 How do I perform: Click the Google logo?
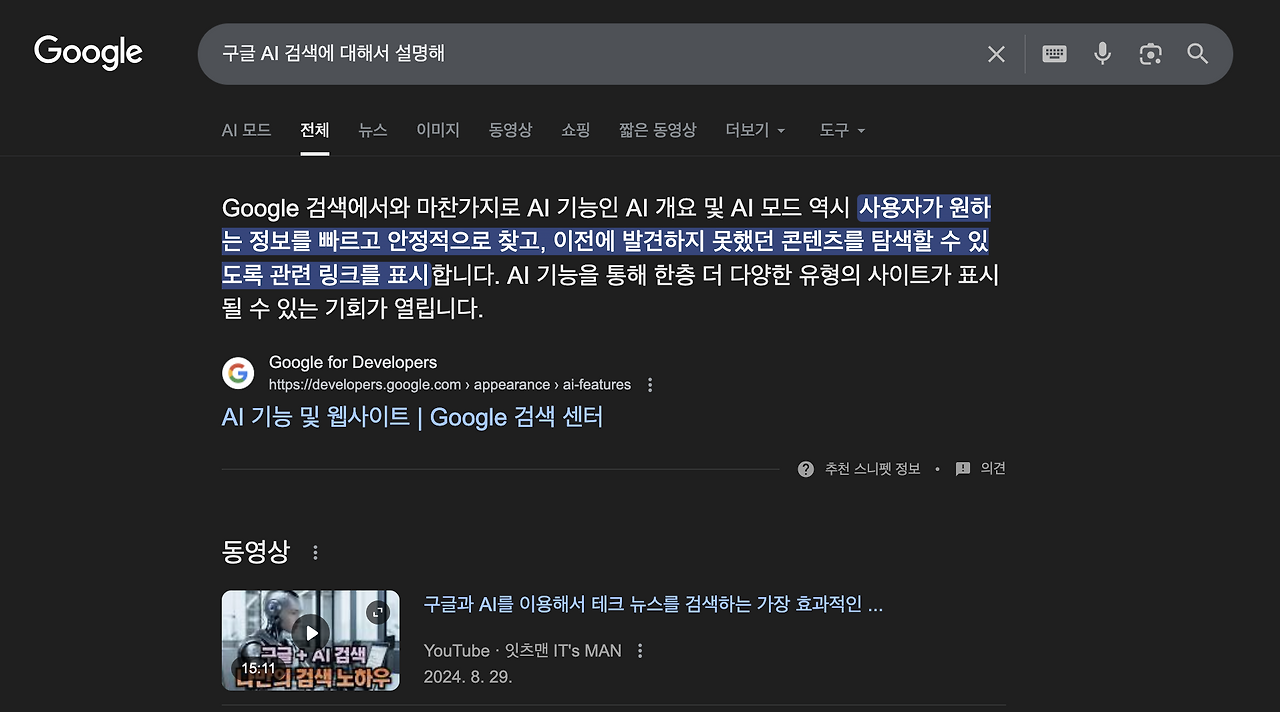click(87, 52)
